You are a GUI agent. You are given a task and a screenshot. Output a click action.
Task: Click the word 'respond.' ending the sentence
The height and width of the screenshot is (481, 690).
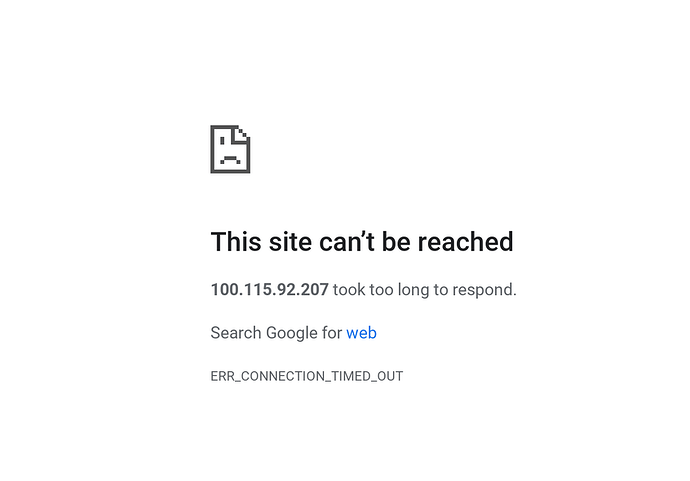[484, 290]
